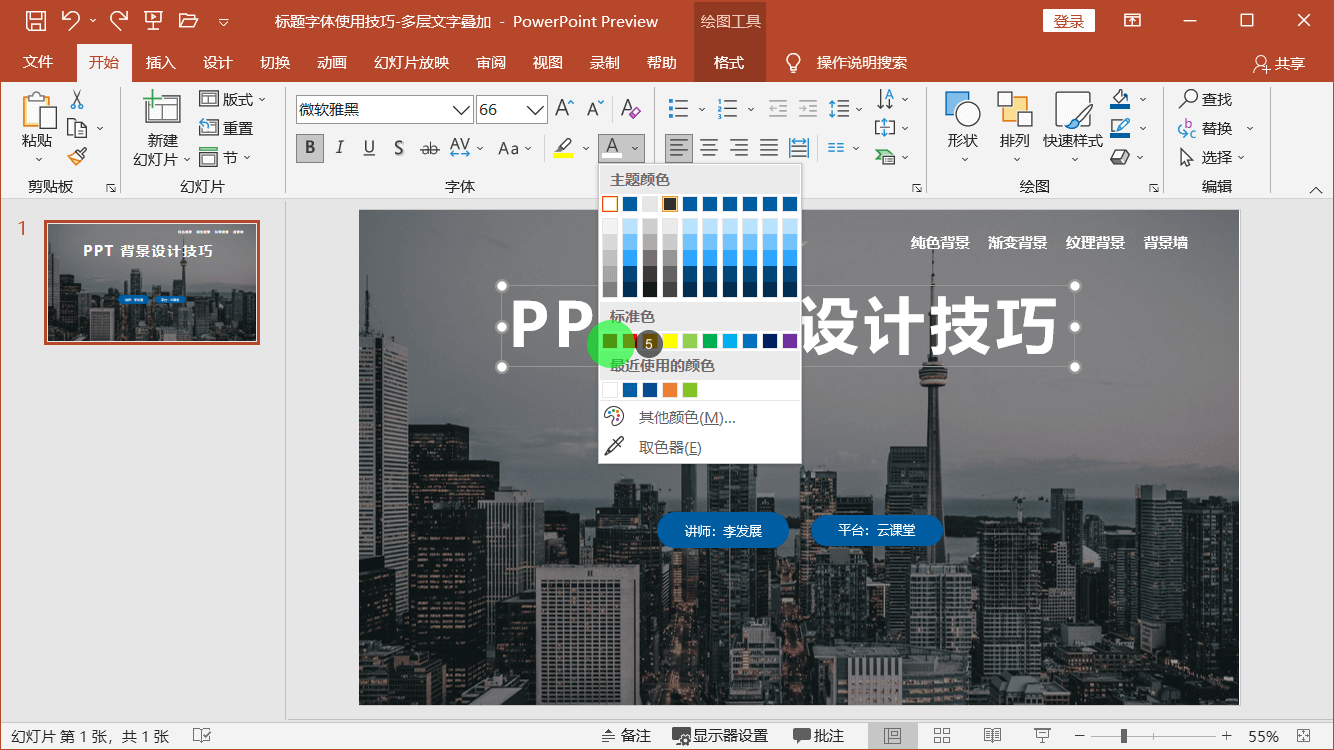Set justified text alignment
This screenshot has width=1334, height=750.
click(x=769, y=148)
